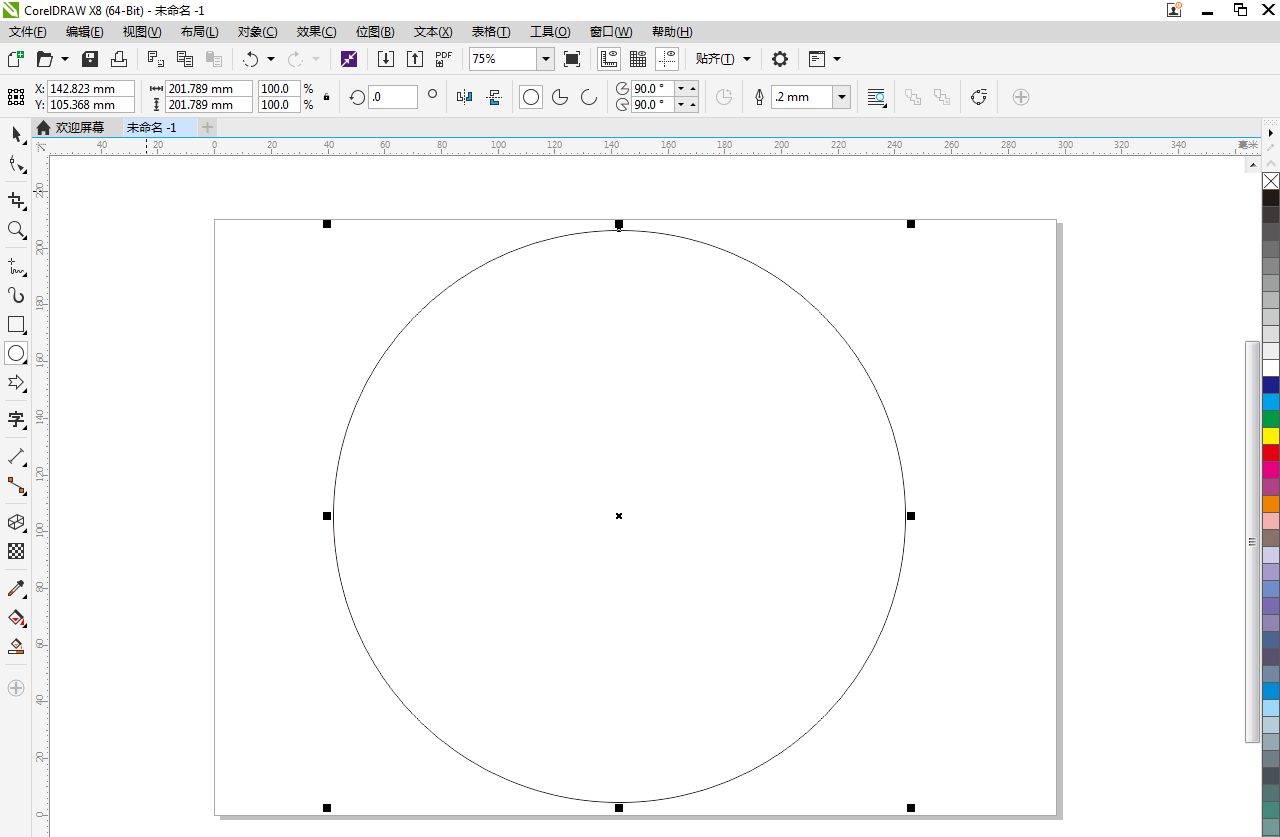Pick the Text tool (字)
The image size is (1280, 837).
tap(16, 419)
